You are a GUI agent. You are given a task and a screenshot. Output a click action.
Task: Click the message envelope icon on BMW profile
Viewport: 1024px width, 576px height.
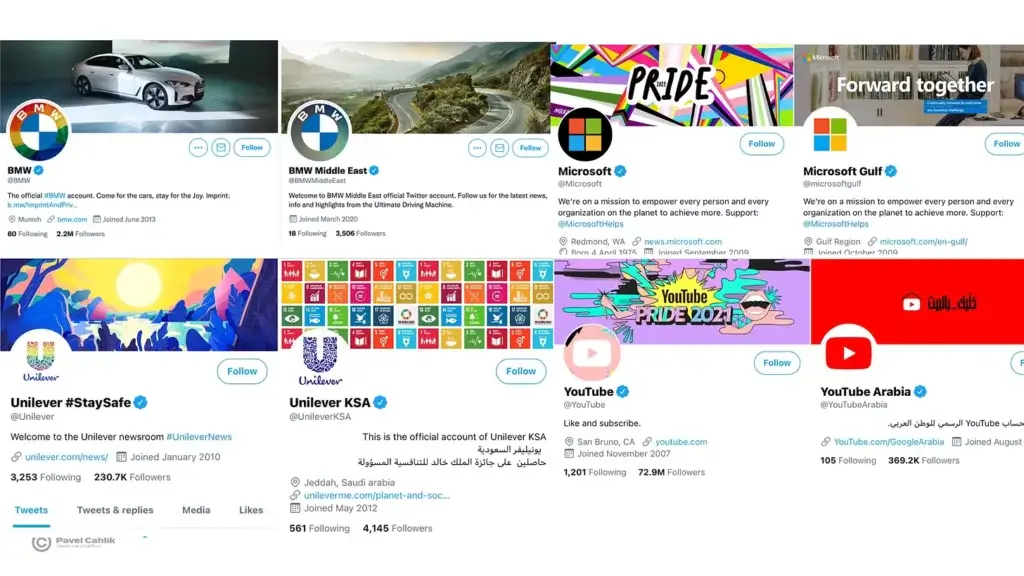pyautogui.click(x=221, y=148)
